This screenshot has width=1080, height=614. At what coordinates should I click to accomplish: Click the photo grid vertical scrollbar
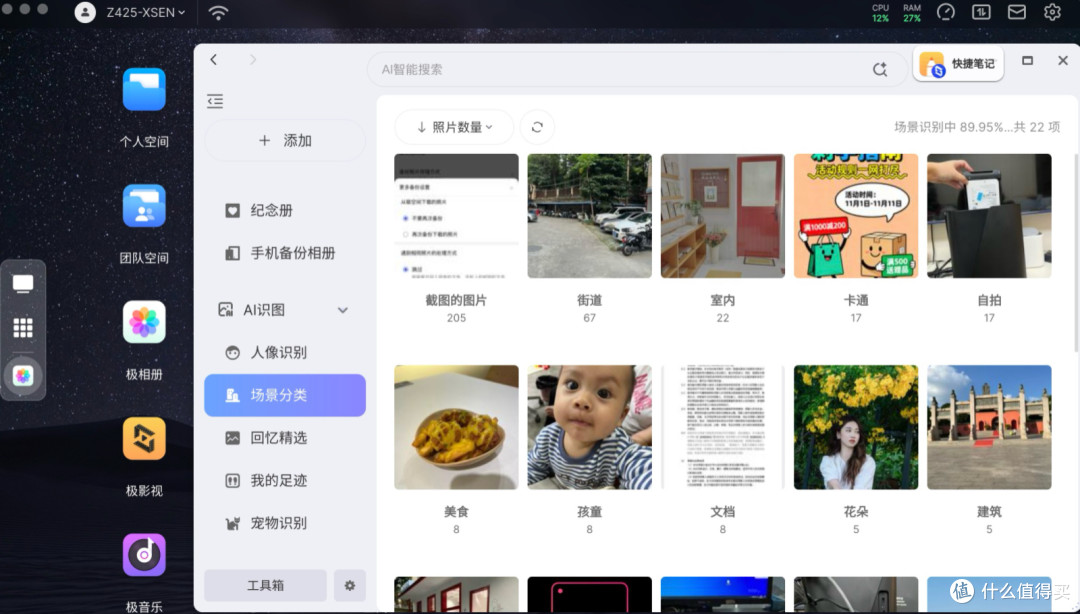click(1075, 254)
